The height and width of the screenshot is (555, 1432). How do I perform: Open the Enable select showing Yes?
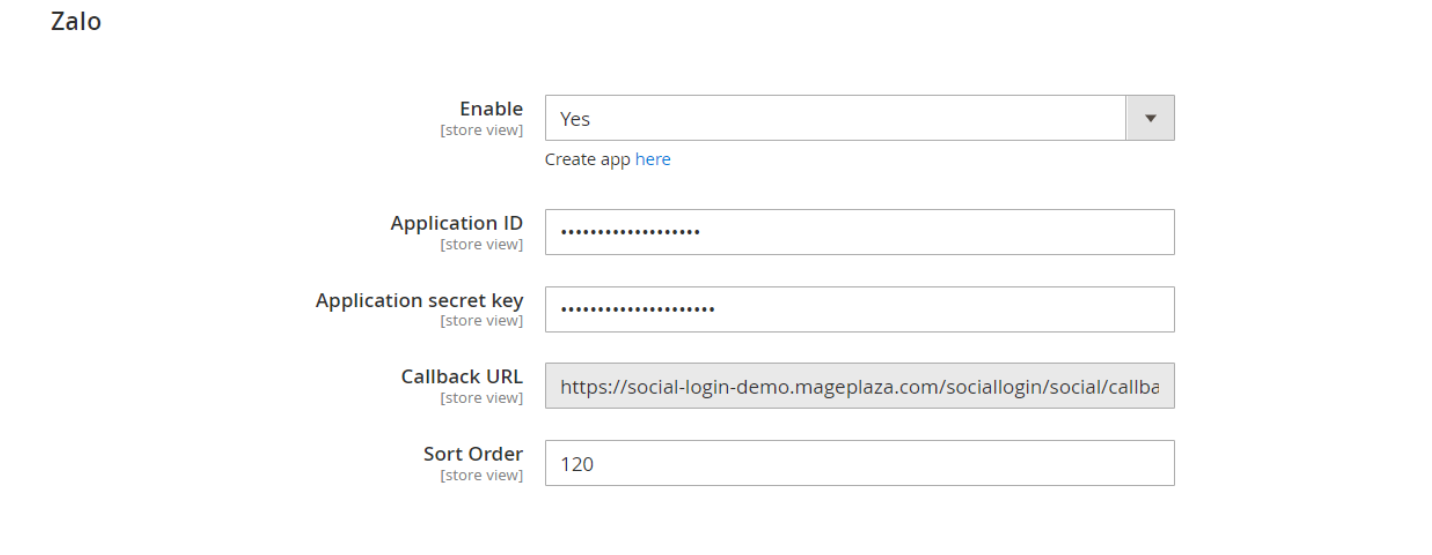(x=835, y=118)
